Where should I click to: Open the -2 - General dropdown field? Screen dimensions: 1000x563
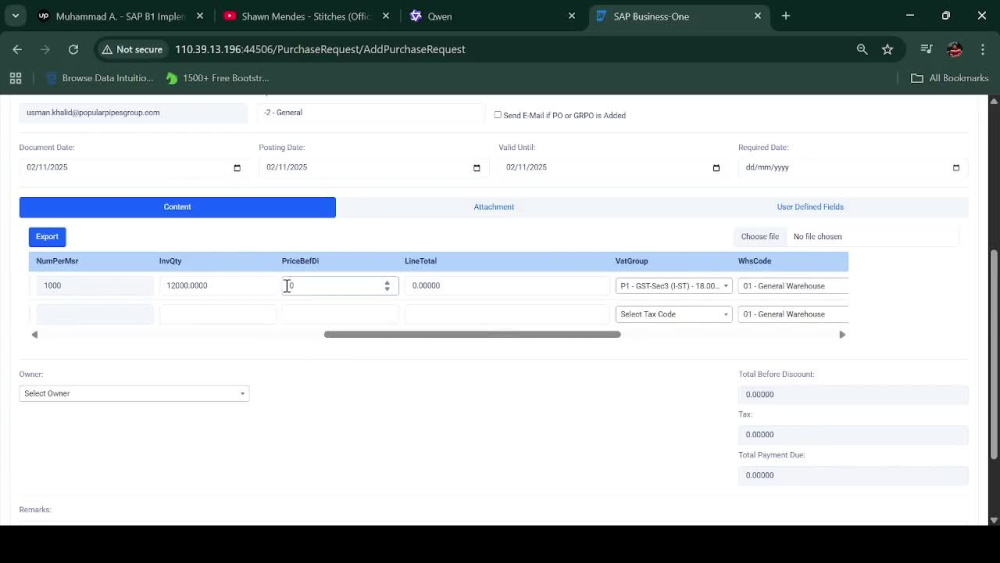click(x=371, y=112)
